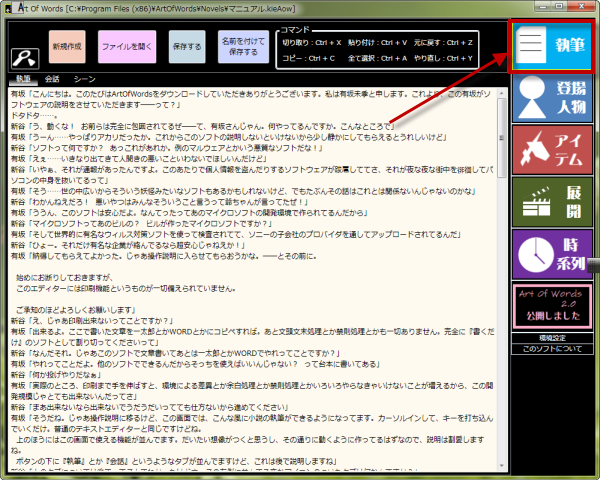The height and width of the screenshot is (480, 600).
Task: Click the Art Of Words 2.0 banner
Action: click(x=553, y=301)
